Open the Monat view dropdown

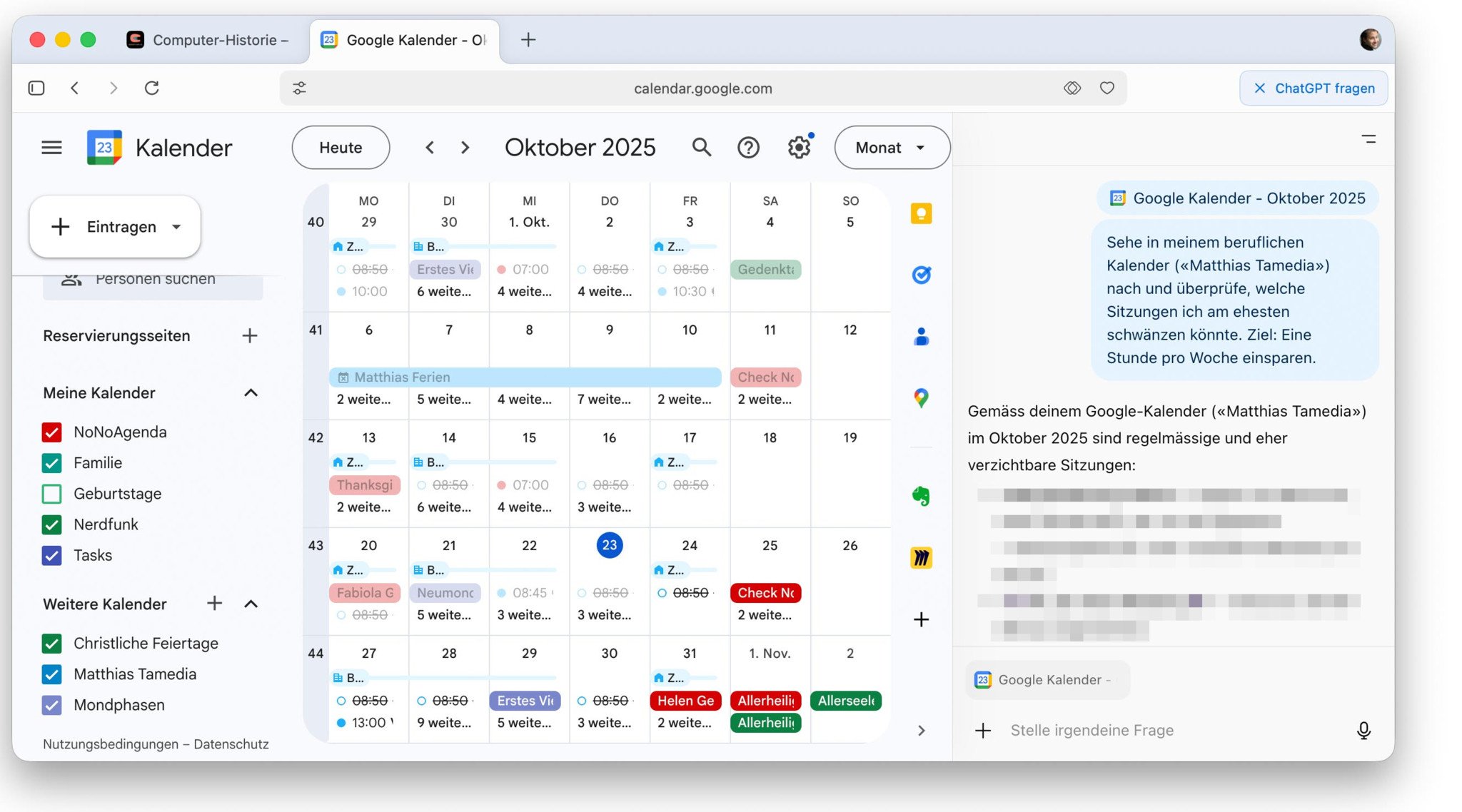tap(892, 147)
